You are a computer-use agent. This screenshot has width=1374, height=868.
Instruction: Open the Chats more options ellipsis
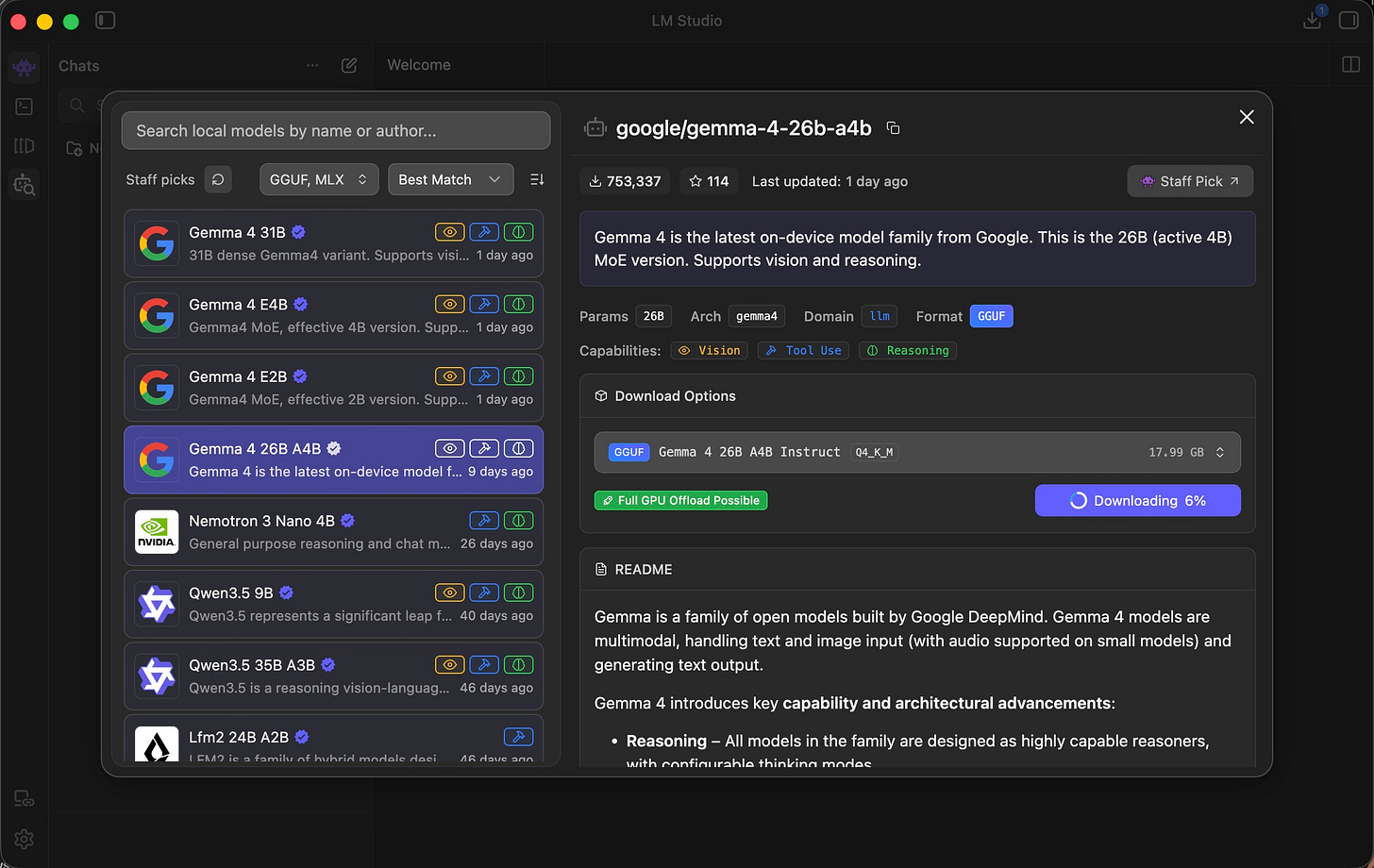tap(312, 65)
